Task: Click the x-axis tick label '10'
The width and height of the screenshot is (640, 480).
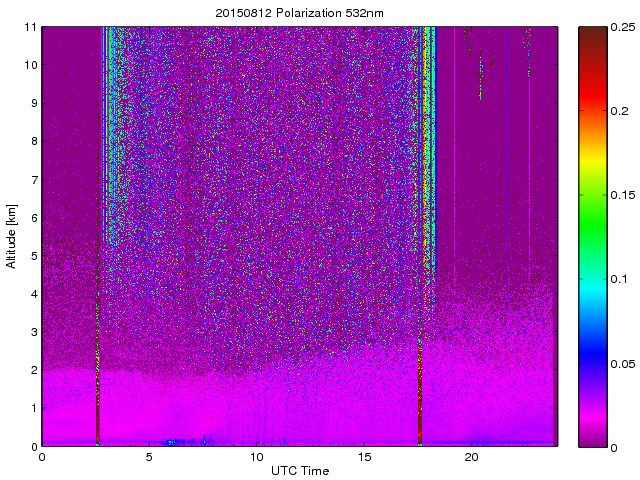Action: pyautogui.click(x=256, y=457)
